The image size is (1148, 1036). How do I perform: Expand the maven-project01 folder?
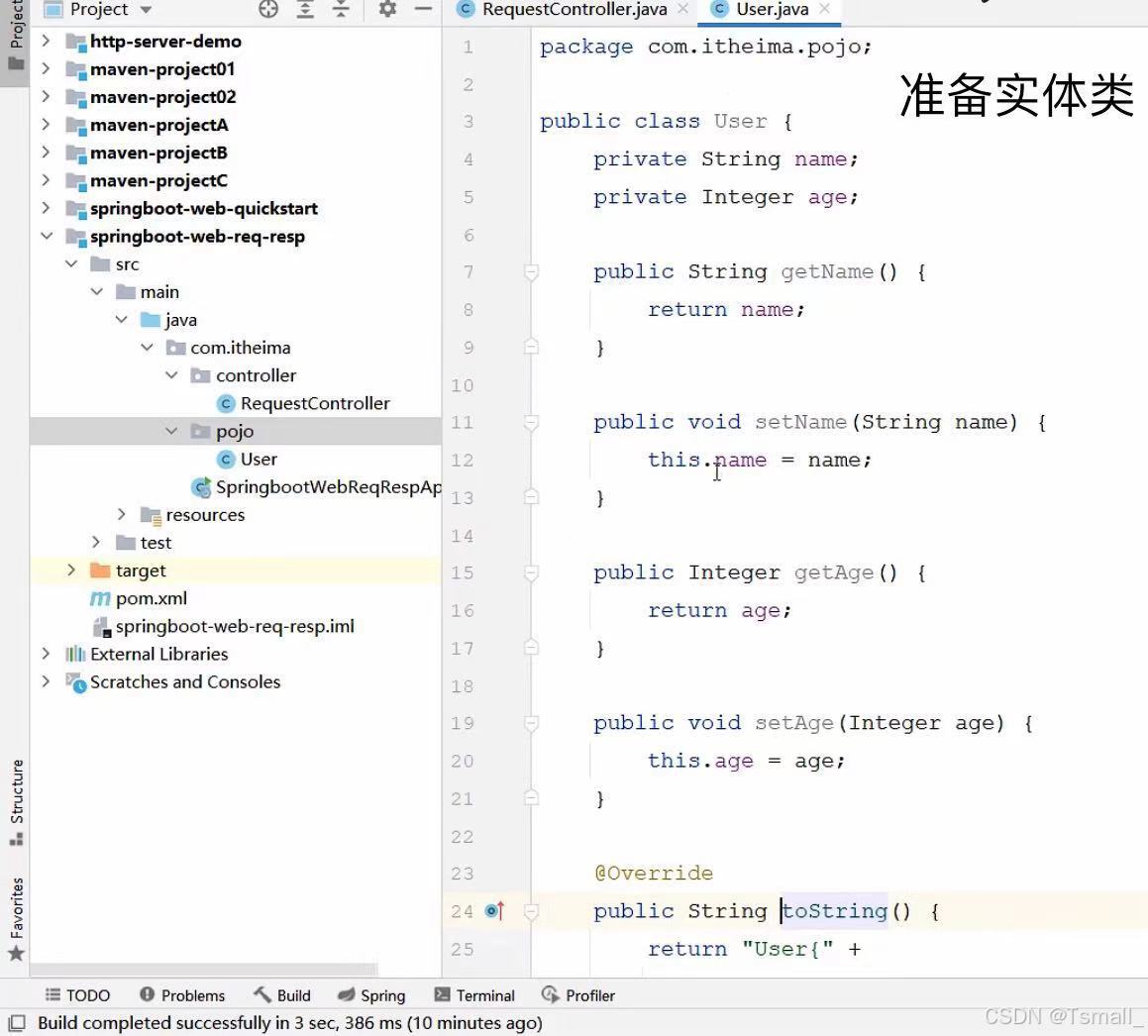tap(47, 69)
